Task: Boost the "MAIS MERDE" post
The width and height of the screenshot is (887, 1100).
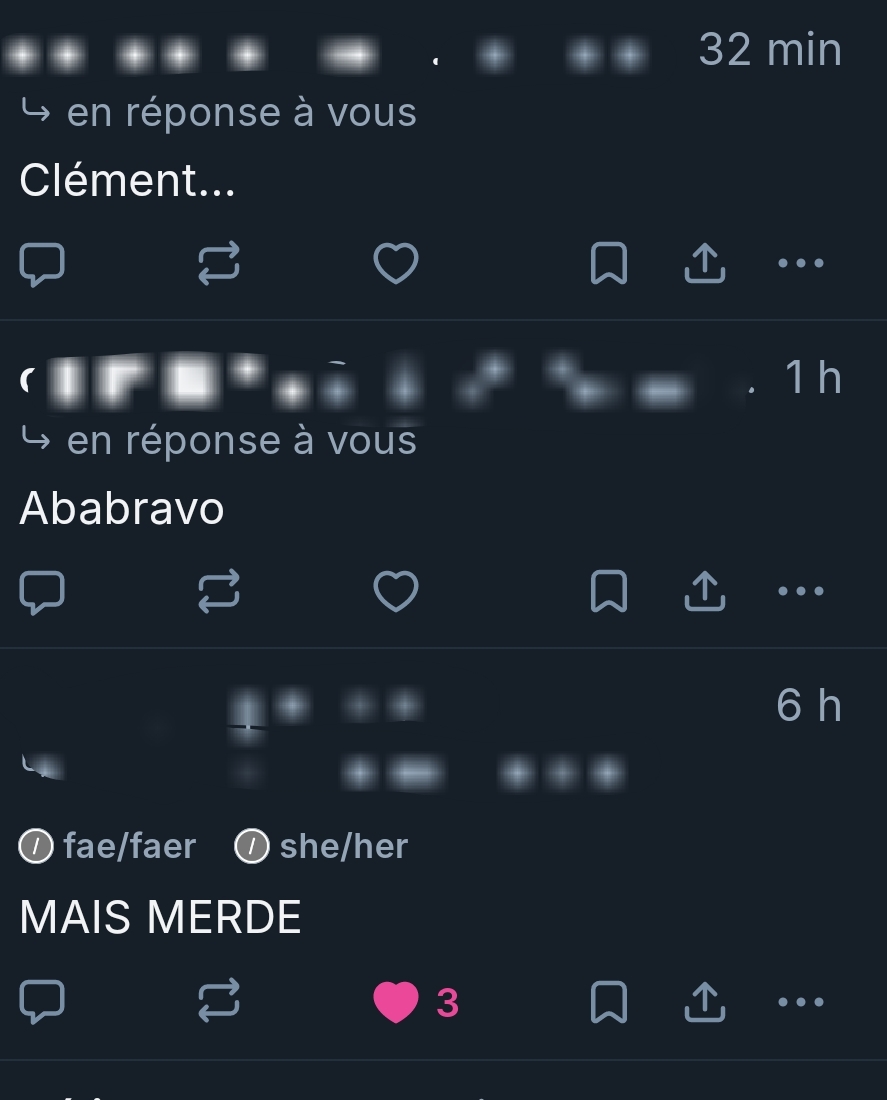Action: (x=219, y=1001)
